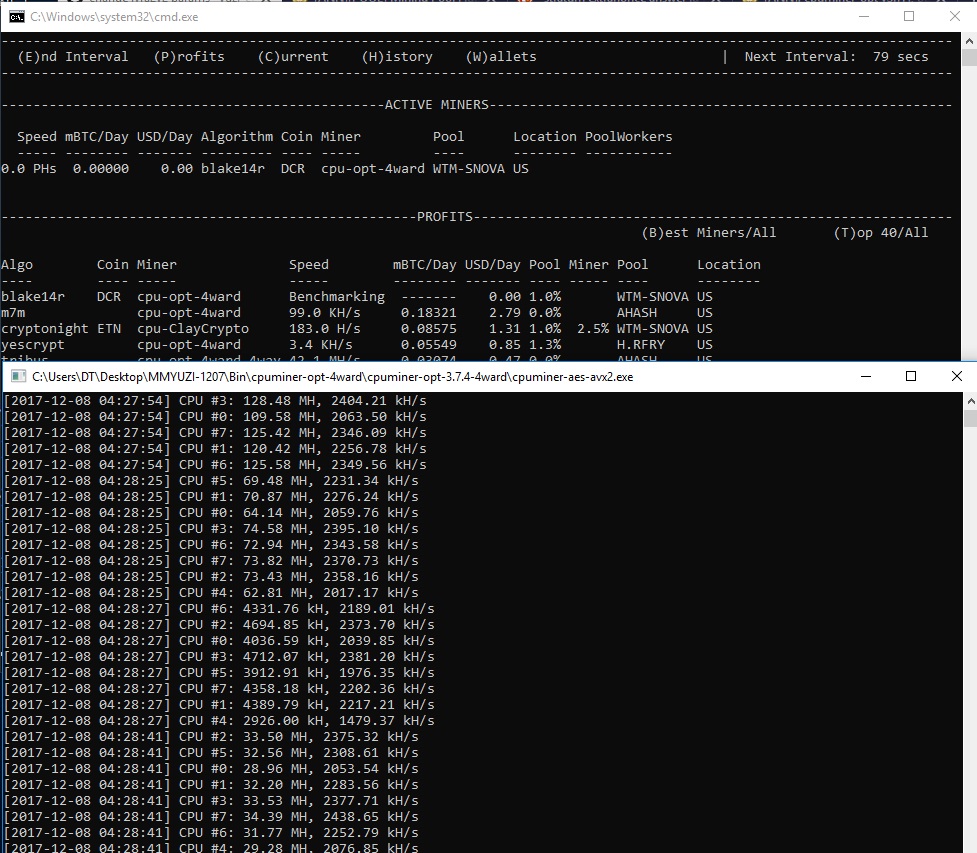Screen dimensions: 977x853
Task: Click the log line with 2063.50 kH/s
Action: point(215,417)
